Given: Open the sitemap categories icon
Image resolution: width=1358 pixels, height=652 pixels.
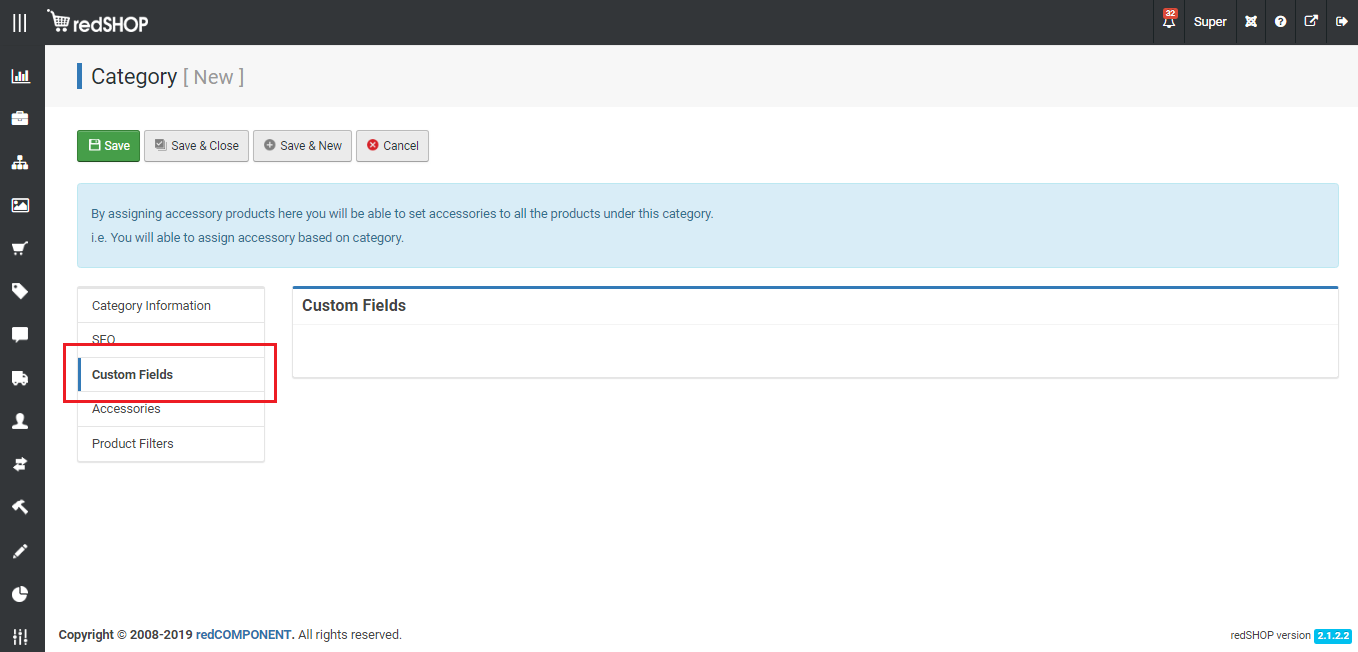Looking at the screenshot, I should pos(20,162).
